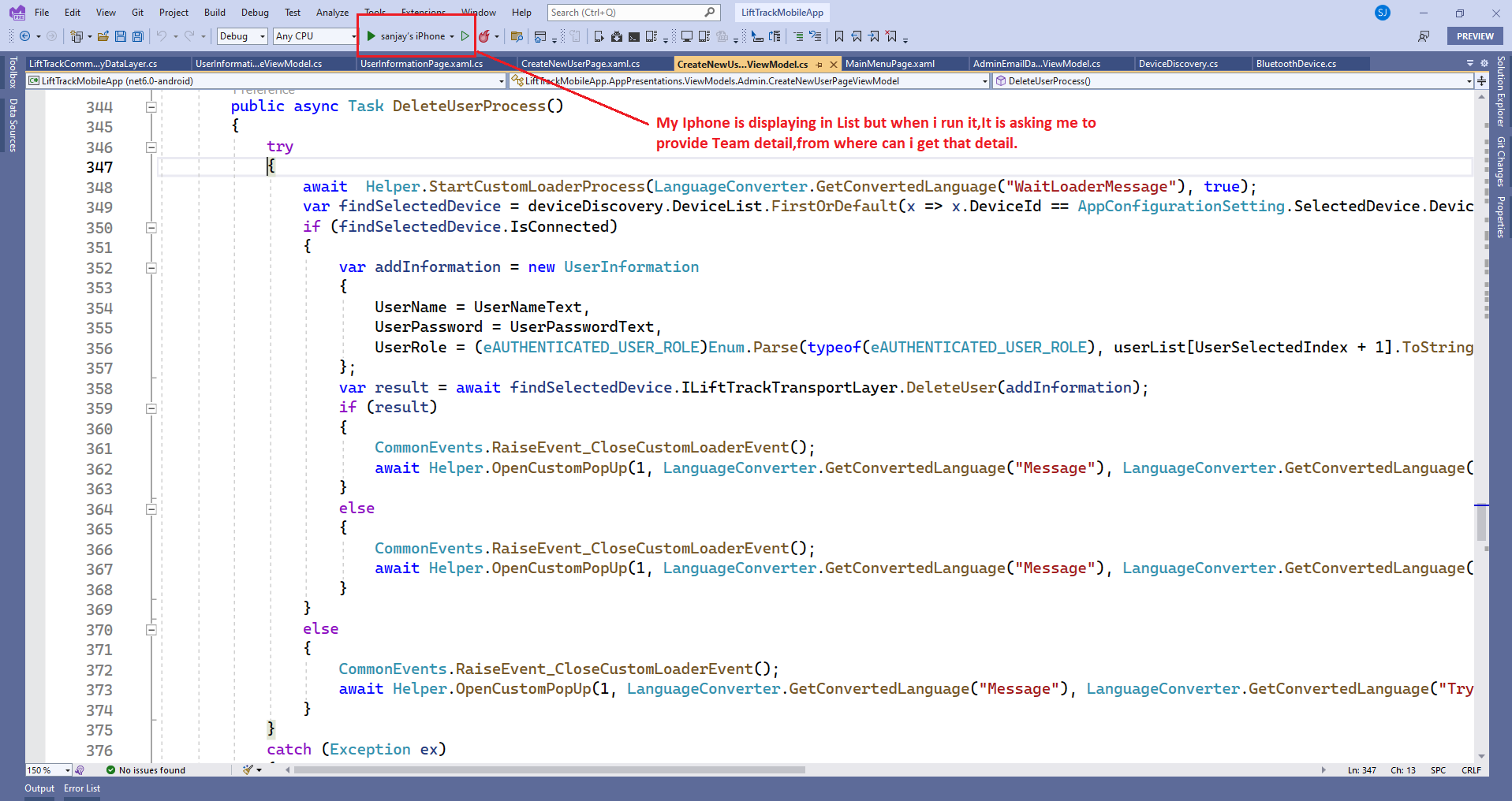Click the Save All icon

click(138, 36)
